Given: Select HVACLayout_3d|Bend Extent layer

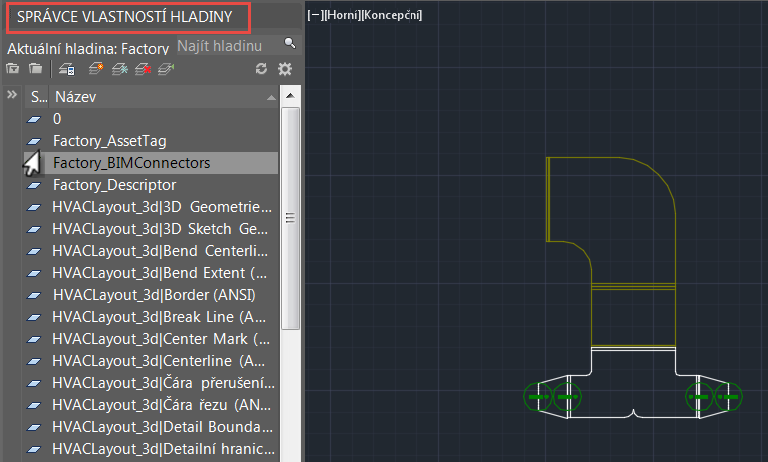Looking at the screenshot, I should click(160, 273).
